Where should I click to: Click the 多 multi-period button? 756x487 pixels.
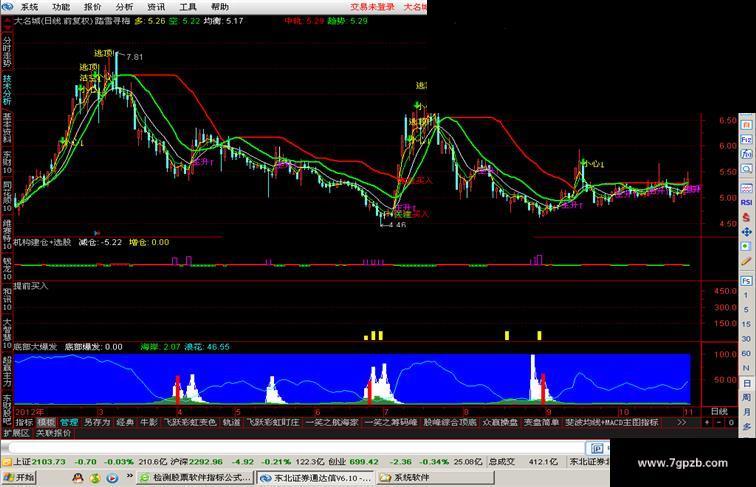pyautogui.click(x=746, y=426)
